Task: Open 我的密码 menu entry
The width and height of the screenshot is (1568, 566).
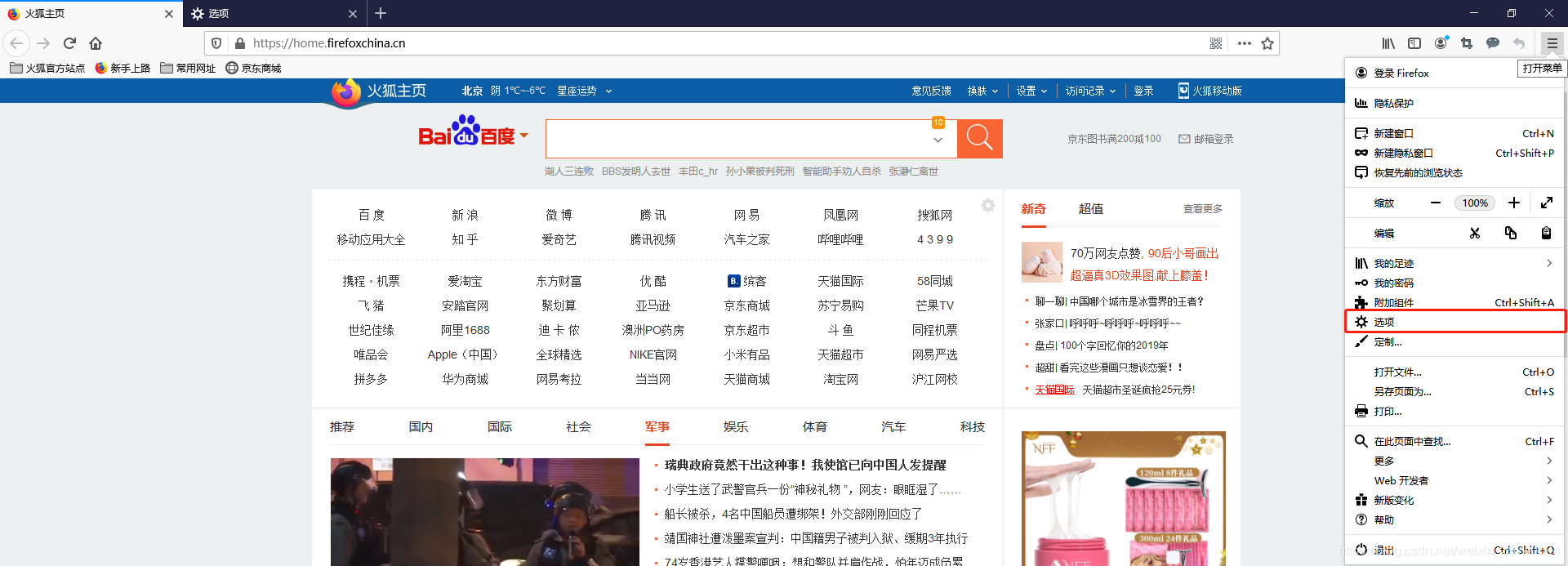Action: [x=1455, y=283]
